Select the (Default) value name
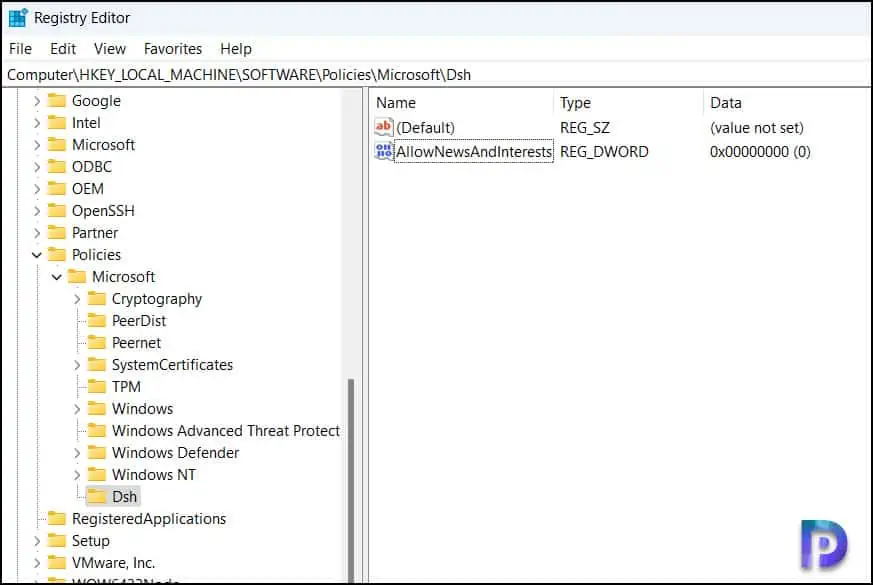 [425, 128]
